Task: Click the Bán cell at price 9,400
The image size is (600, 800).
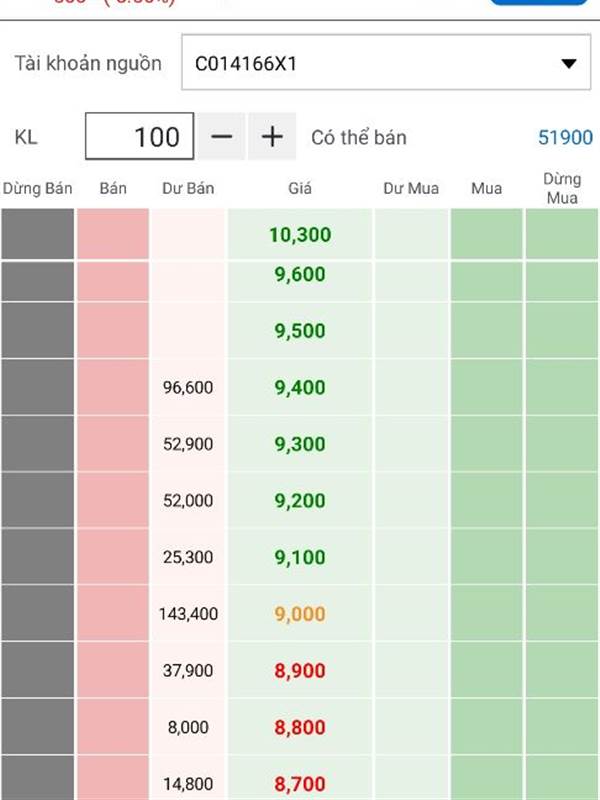Action: (x=113, y=387)
